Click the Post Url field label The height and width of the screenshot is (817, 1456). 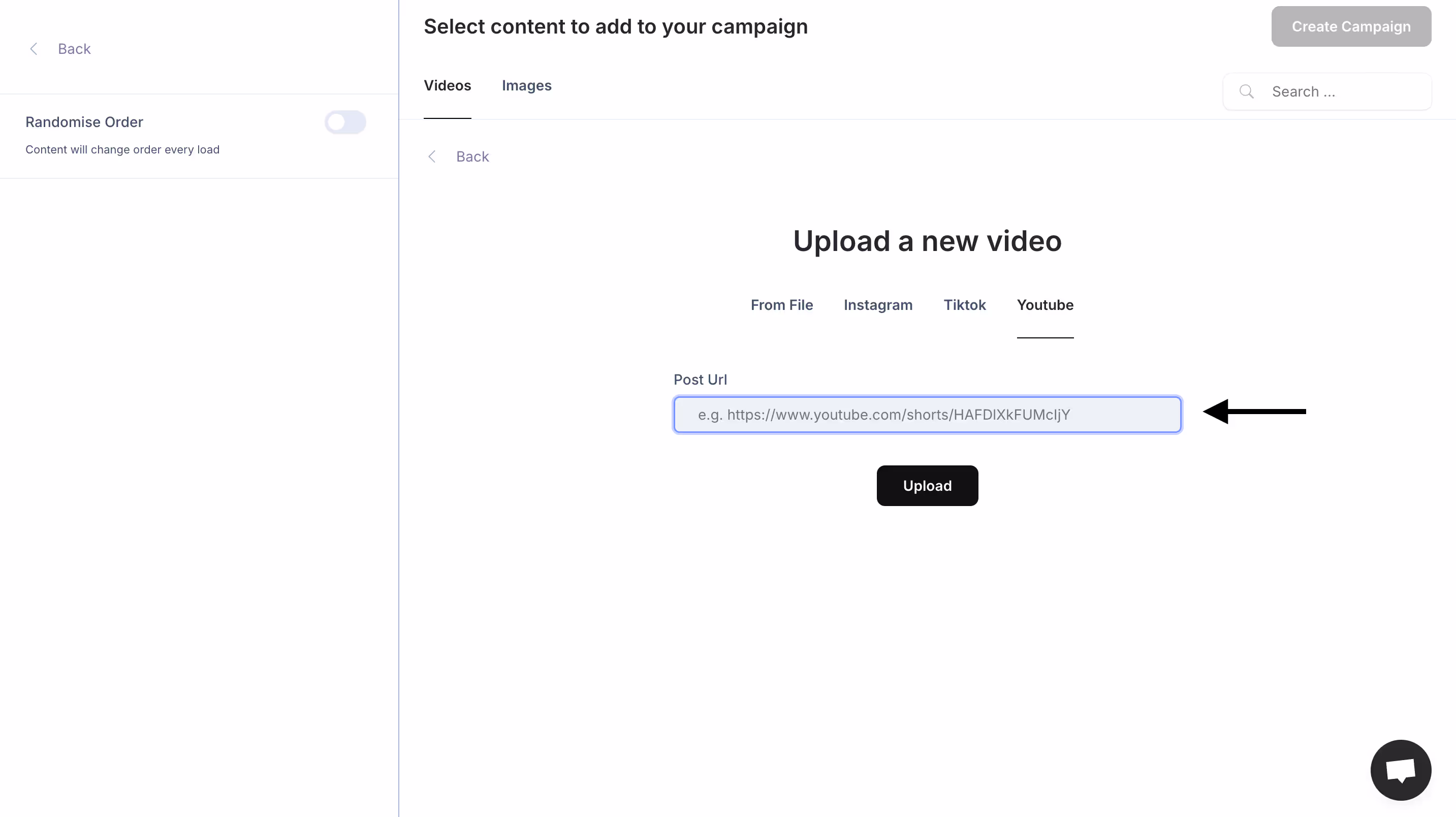point(700,380)
